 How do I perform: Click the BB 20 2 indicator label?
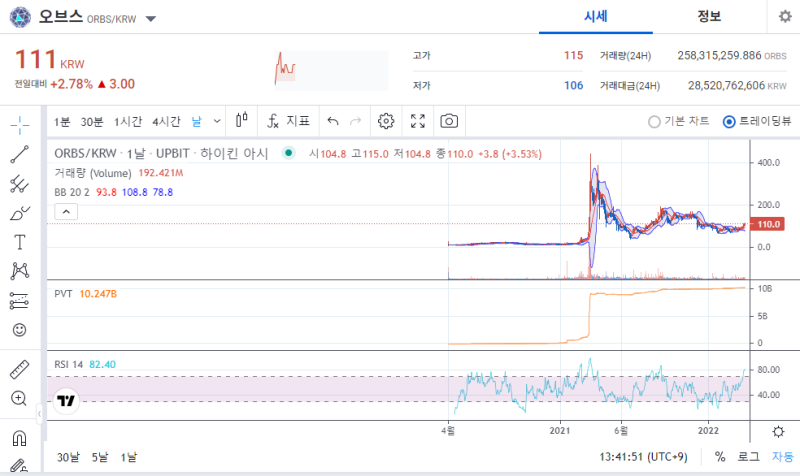pos(72,192)
